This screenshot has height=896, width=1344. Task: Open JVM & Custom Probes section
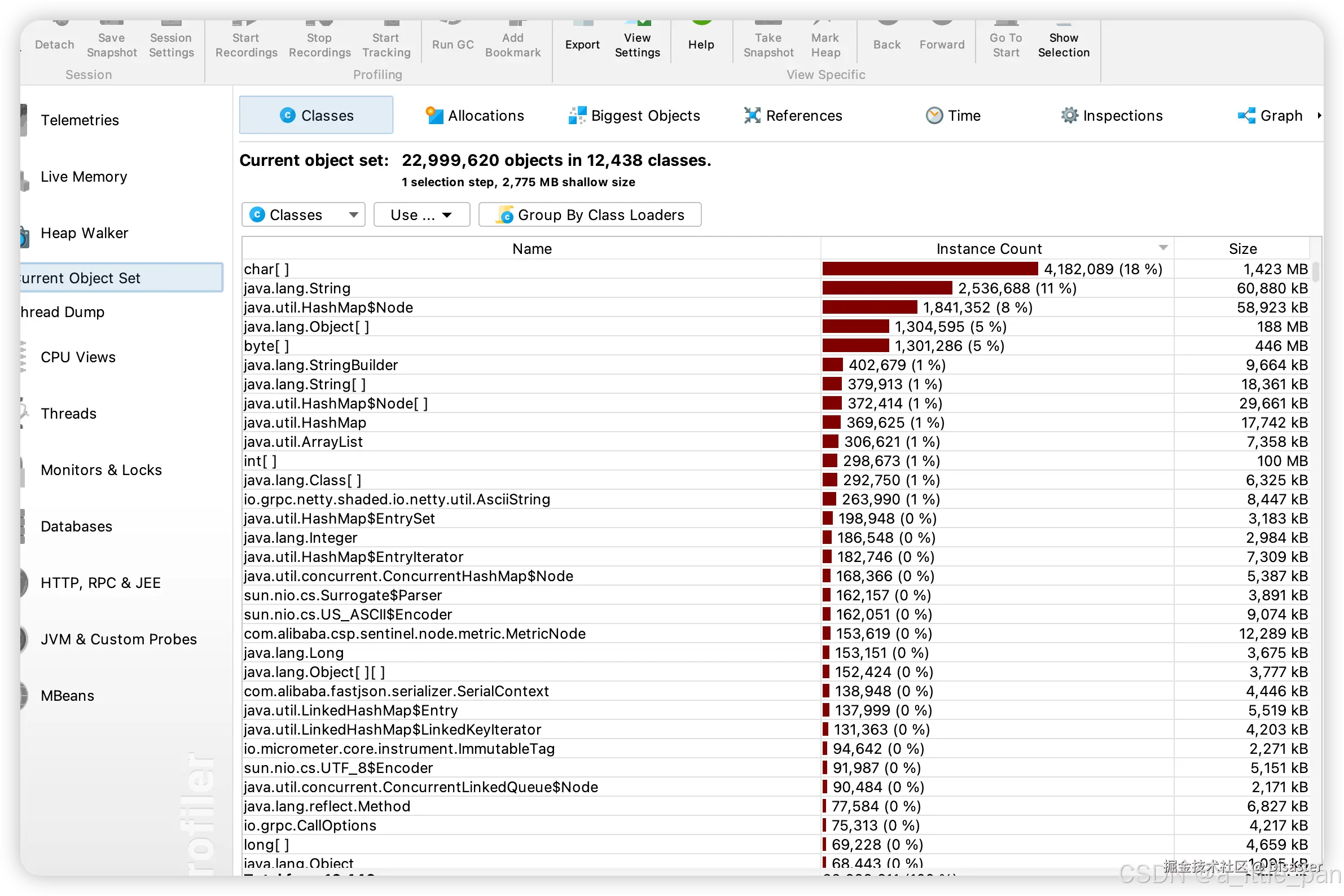(x=119, y=639)
